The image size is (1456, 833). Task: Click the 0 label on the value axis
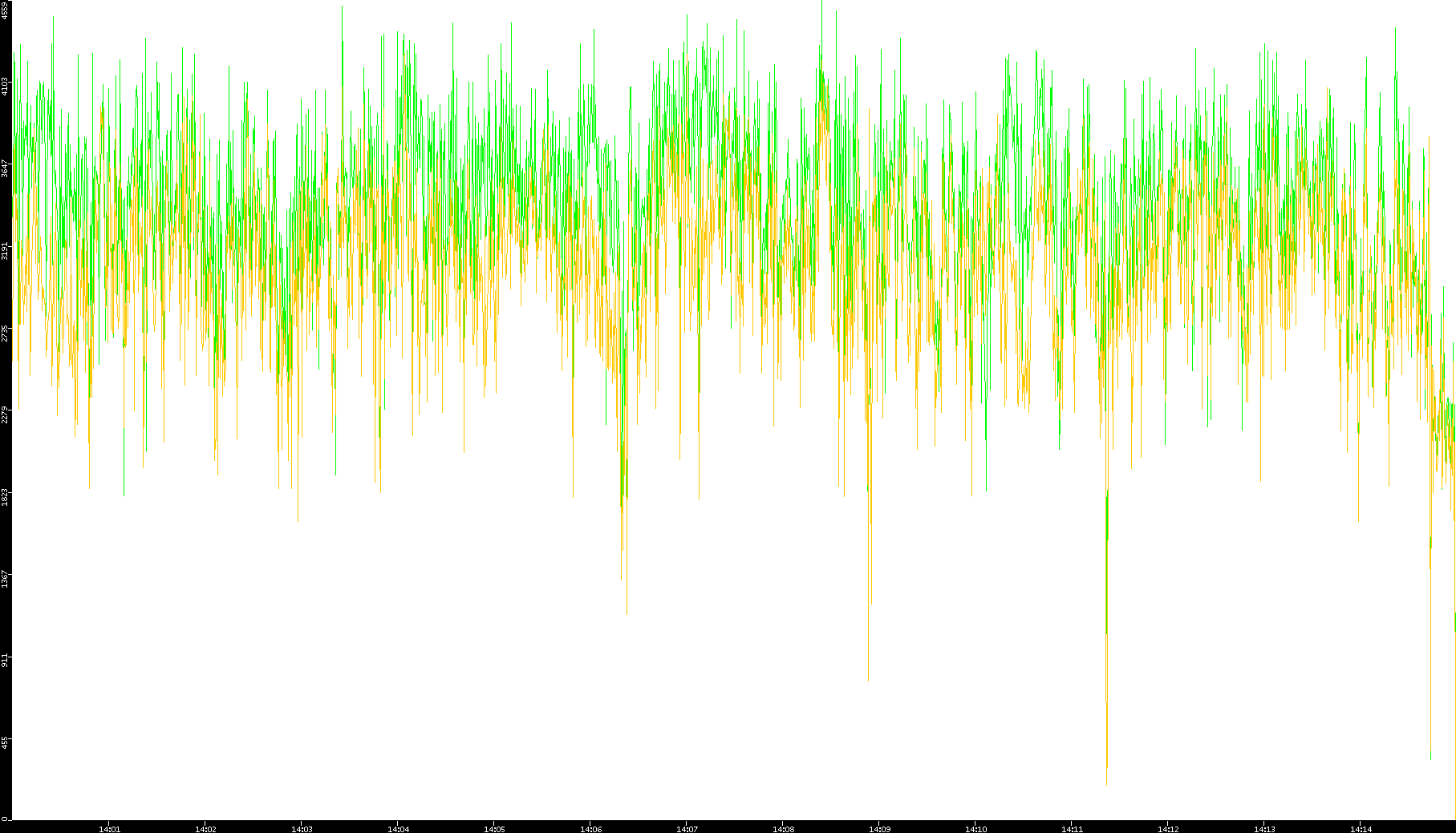point(5,819)
